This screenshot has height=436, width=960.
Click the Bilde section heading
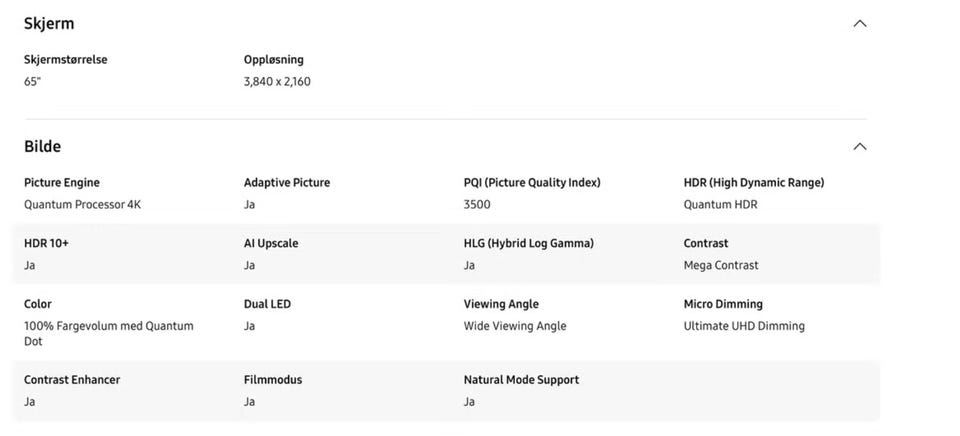tap(43, 146)
